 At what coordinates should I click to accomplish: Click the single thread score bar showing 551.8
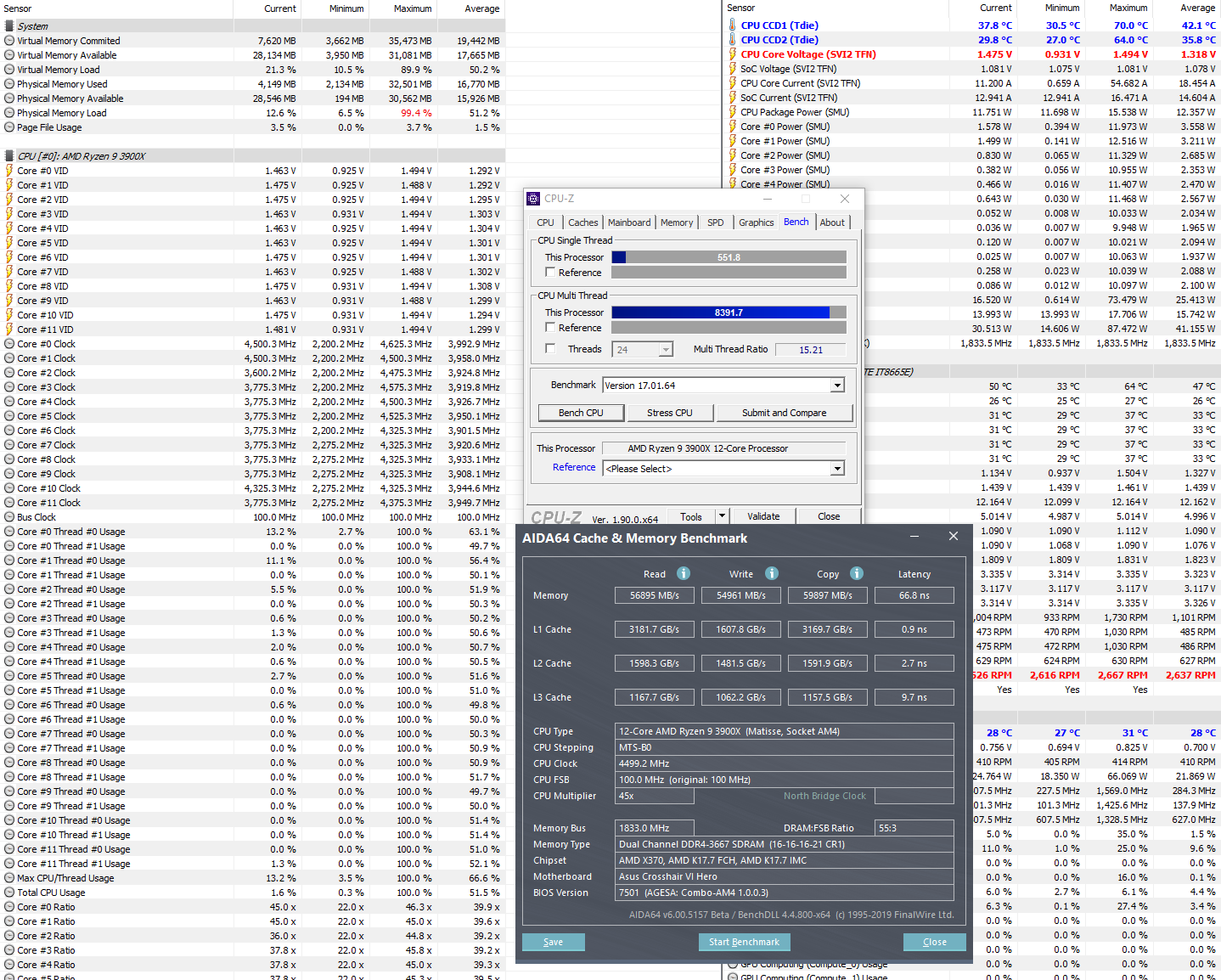click(x=729, y=257)
